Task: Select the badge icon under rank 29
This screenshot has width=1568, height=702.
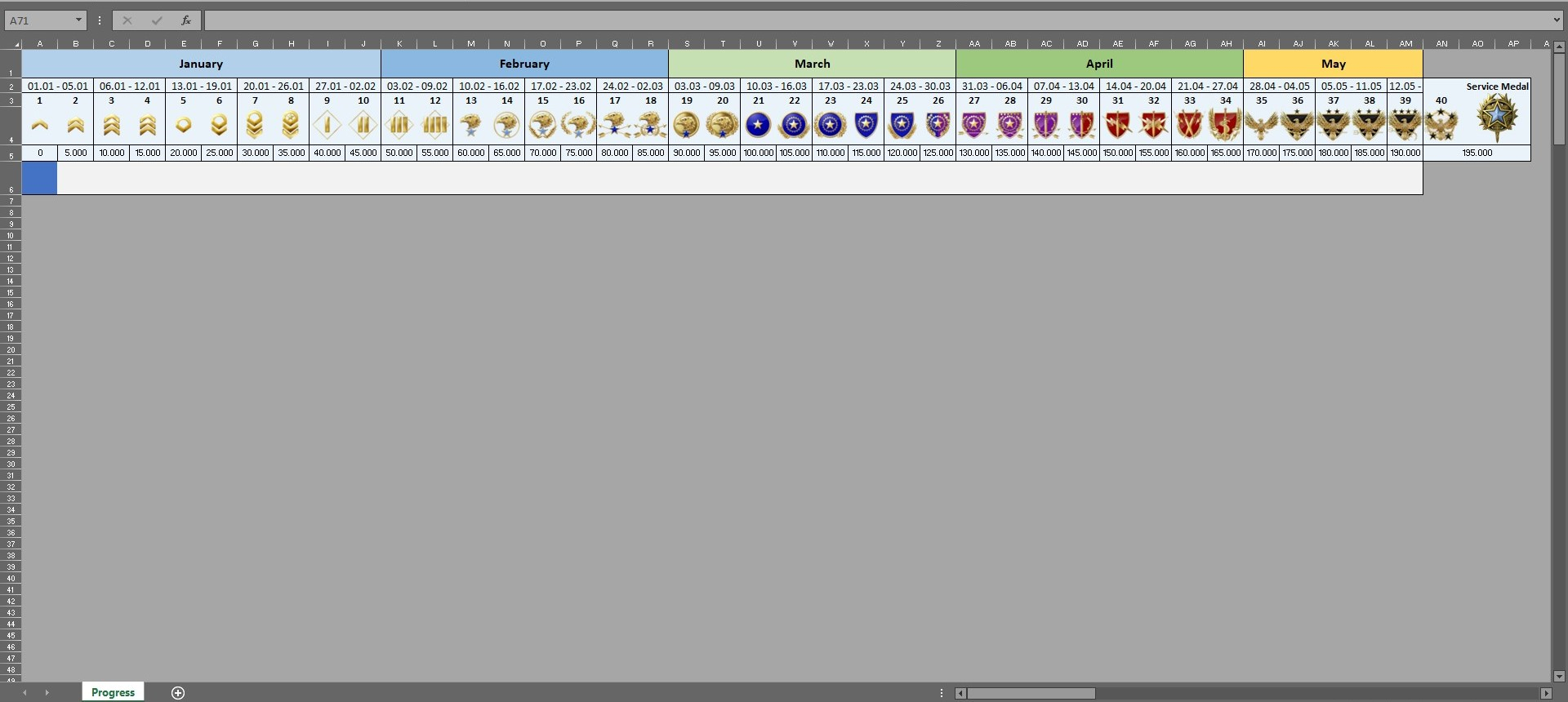Action: [x=1045, y=125]
